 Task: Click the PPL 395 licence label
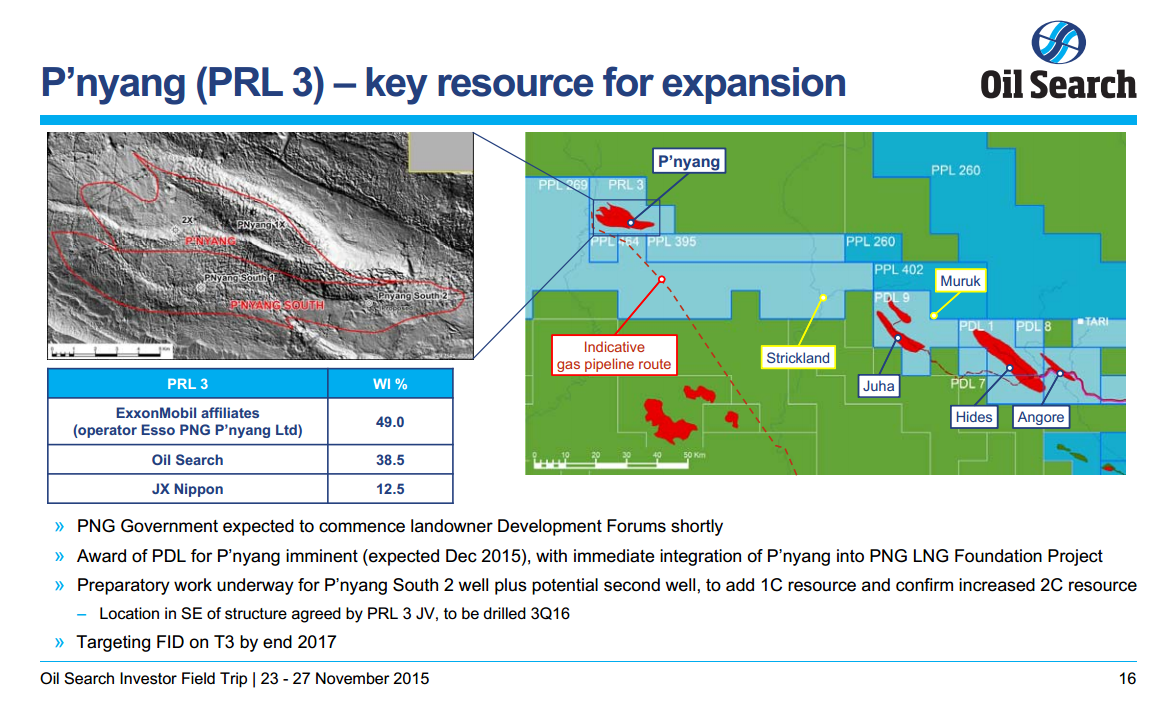coord(671,242)
